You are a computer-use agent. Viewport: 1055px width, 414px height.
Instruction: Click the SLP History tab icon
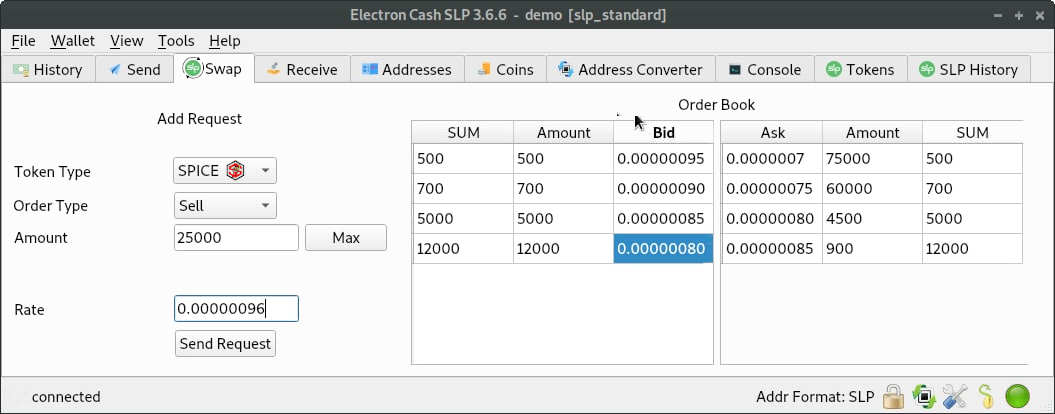point(927,69)
